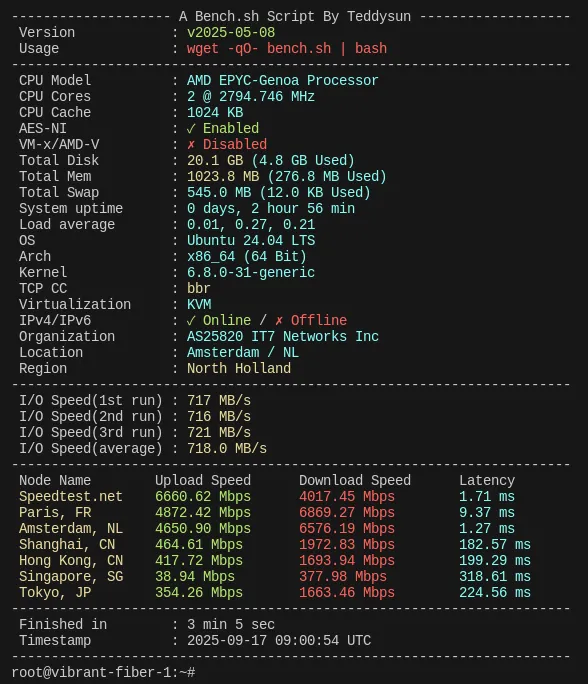This screenshot has width=588, height=684.
Task: Click the Amsterdam, NL latency value
Action: coord(487,529)
